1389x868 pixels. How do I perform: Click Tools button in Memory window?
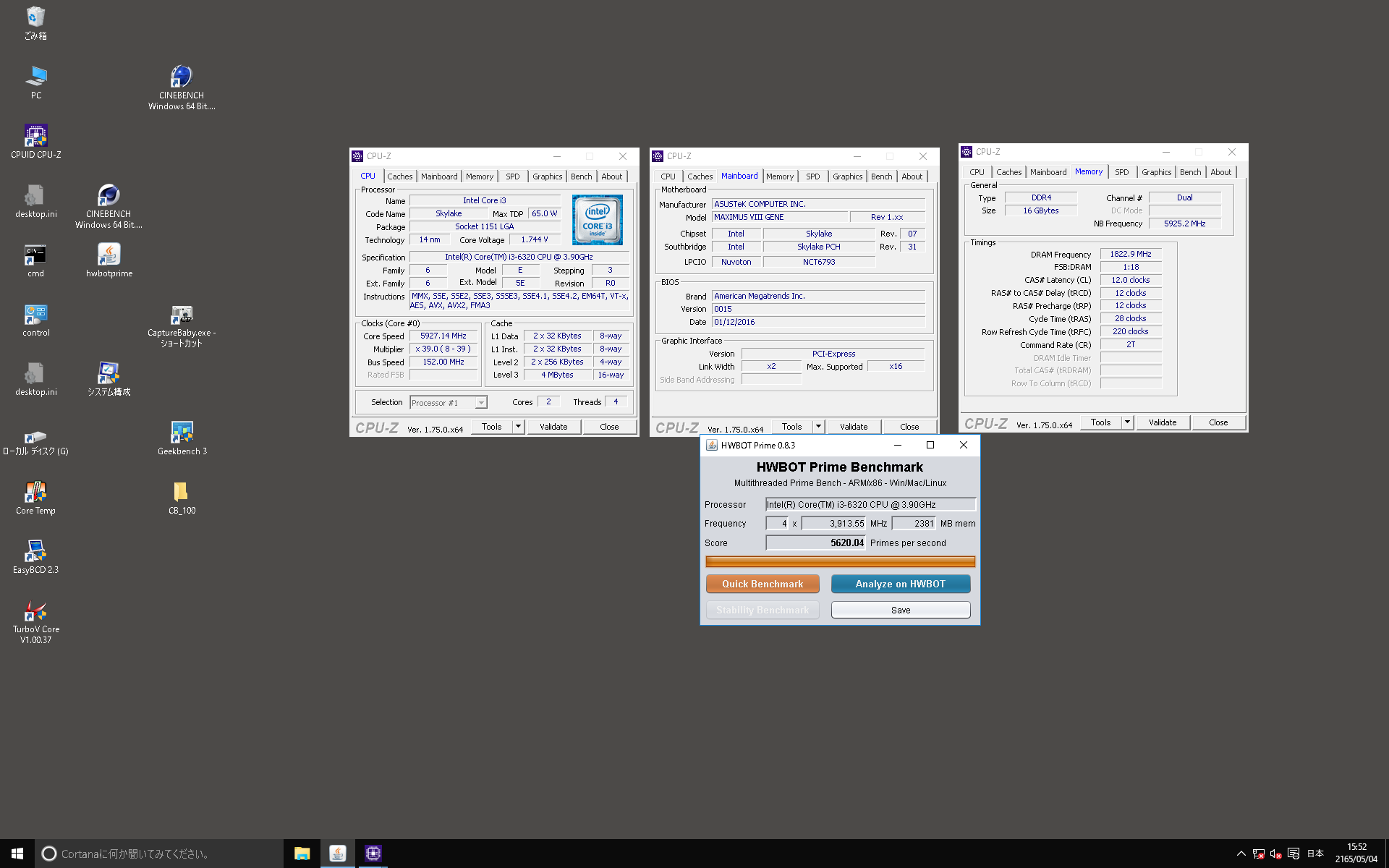1100,422
